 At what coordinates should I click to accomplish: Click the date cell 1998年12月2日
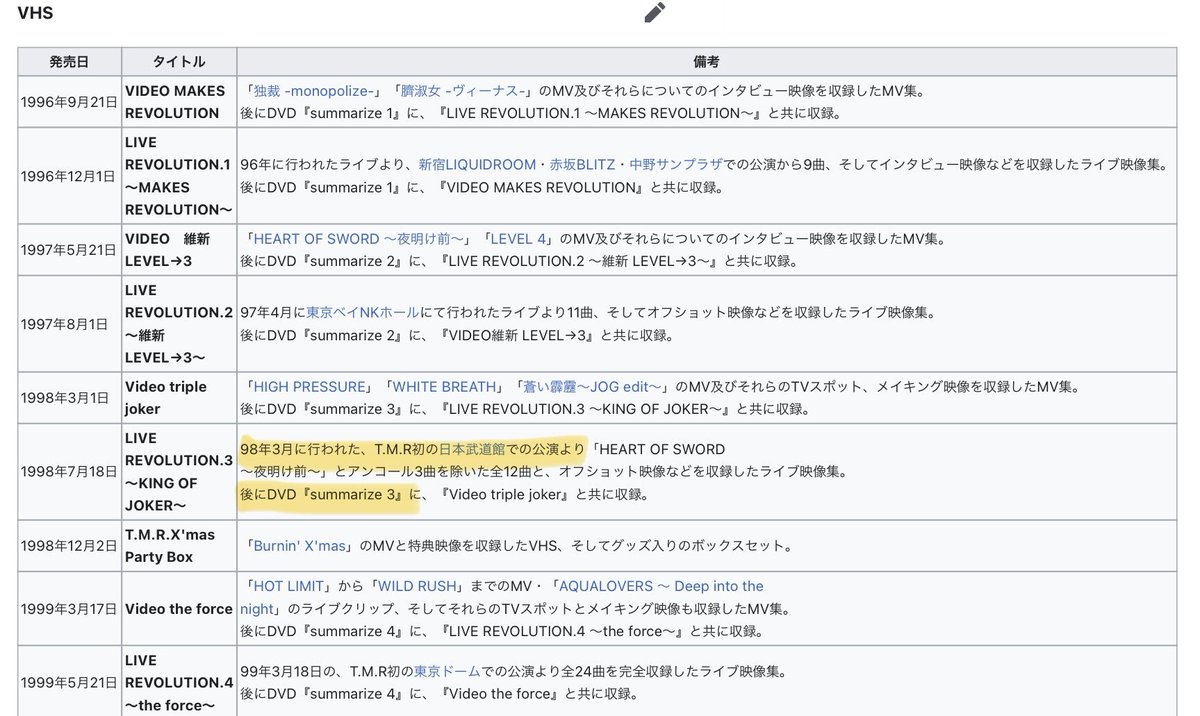(70, 546)
